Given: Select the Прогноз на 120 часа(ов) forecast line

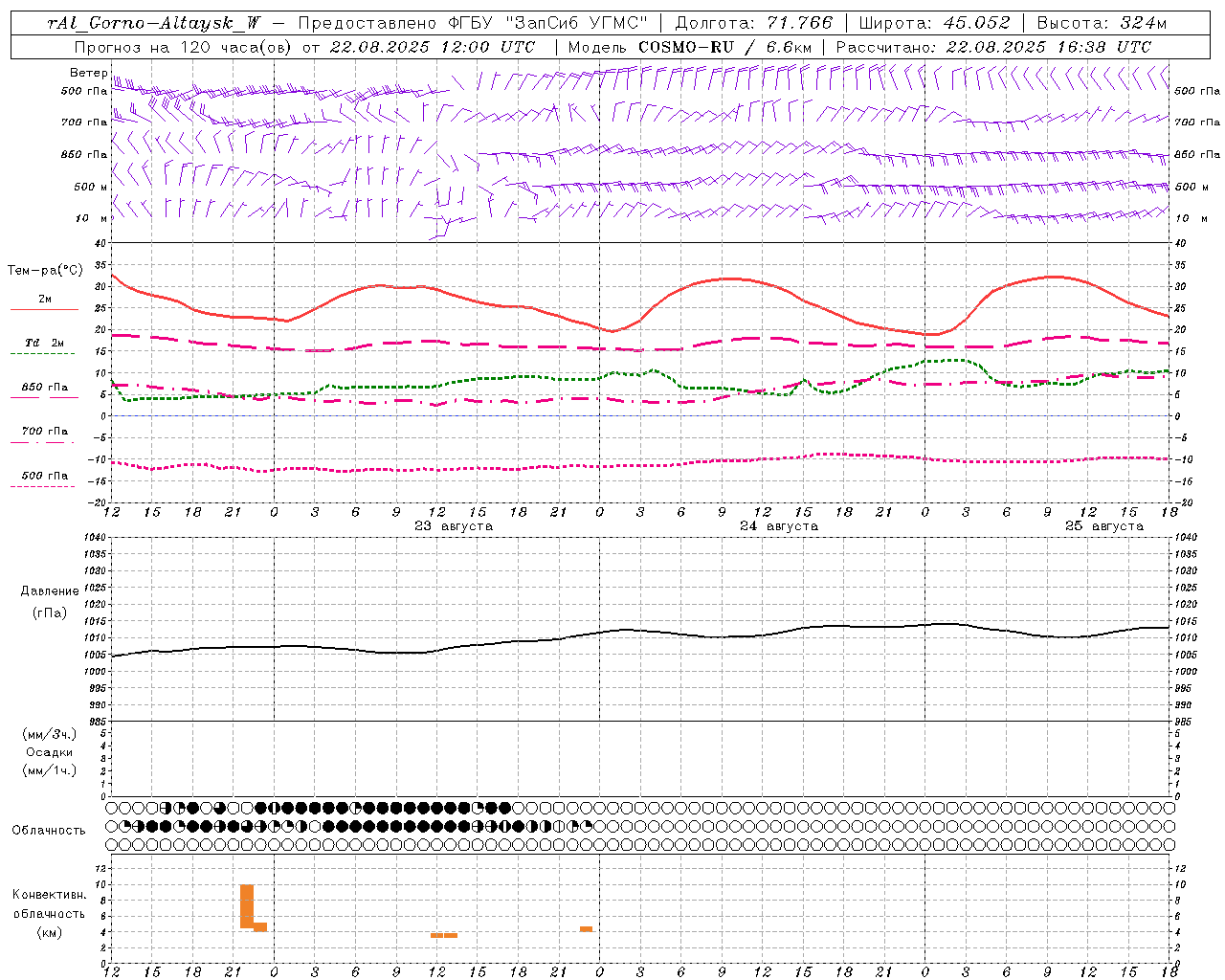Looking at the screenshot, I should [305, 47].
